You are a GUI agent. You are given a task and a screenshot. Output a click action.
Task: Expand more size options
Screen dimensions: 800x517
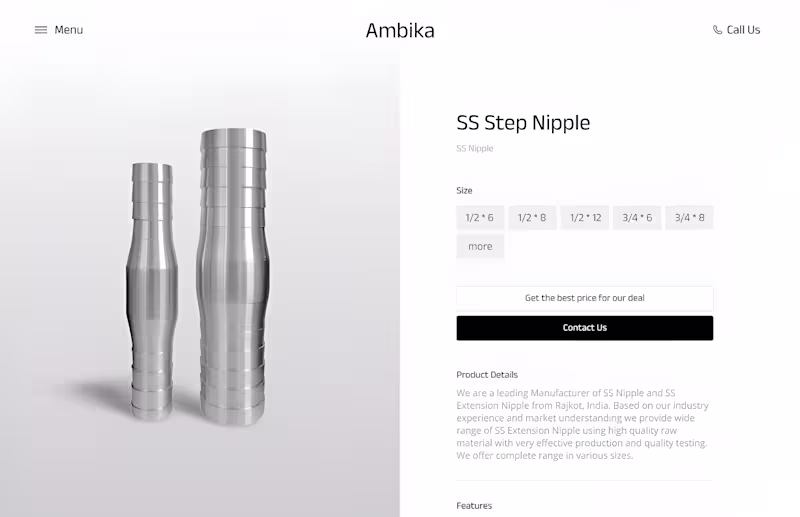(x=480, y=247)
